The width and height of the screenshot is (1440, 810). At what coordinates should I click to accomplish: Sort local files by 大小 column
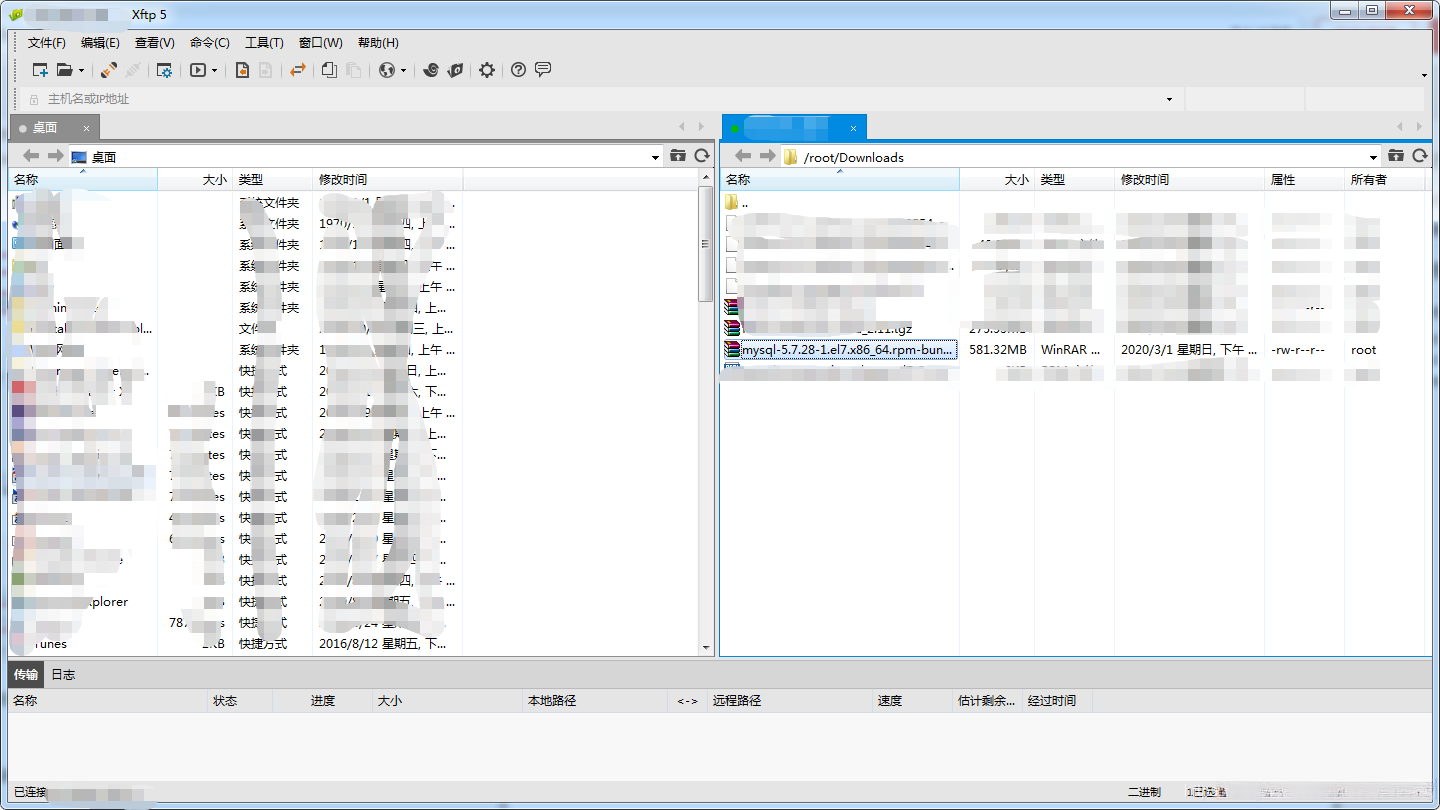(195, 180)
